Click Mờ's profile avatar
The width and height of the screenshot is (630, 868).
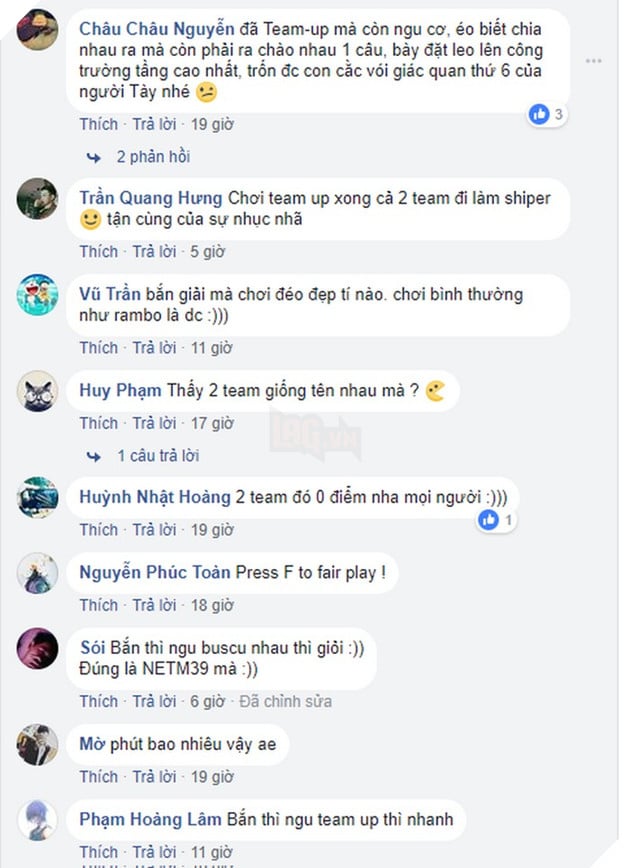coord(37,745)
